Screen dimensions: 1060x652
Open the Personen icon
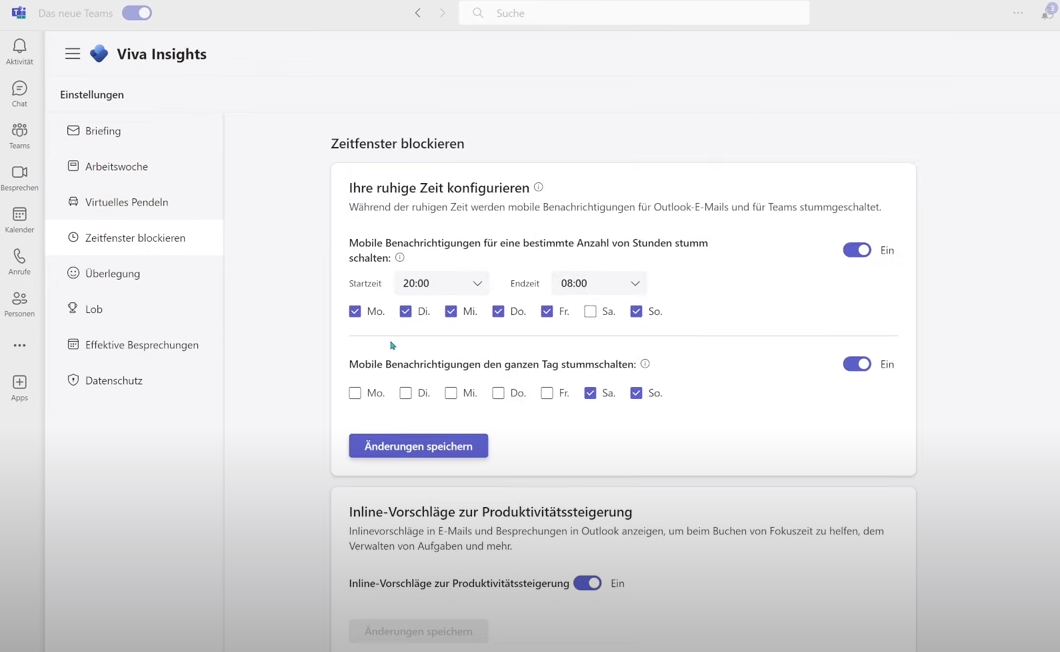pos(19,303)
